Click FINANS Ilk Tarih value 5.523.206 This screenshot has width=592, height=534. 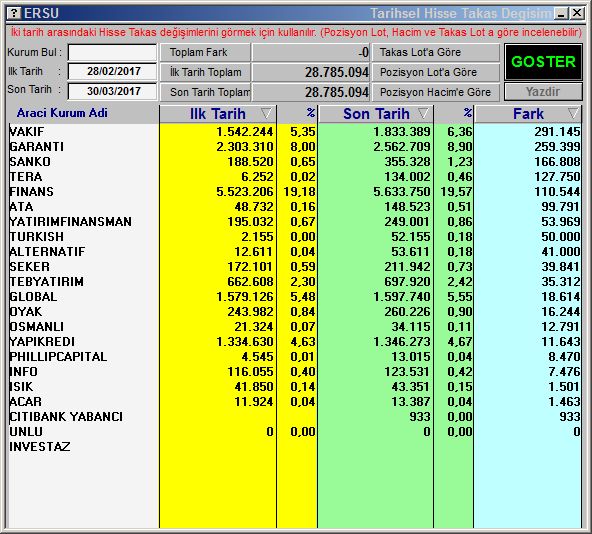coord(245,191)
